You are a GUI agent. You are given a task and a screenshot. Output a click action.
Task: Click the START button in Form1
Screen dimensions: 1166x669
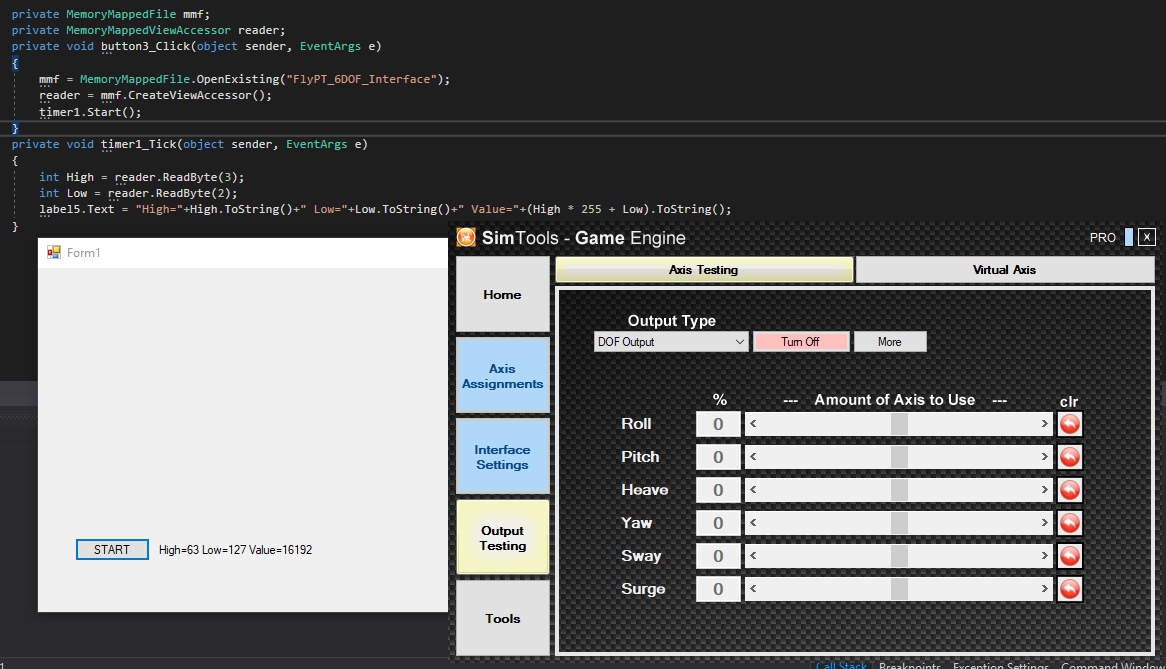[112, 549]
